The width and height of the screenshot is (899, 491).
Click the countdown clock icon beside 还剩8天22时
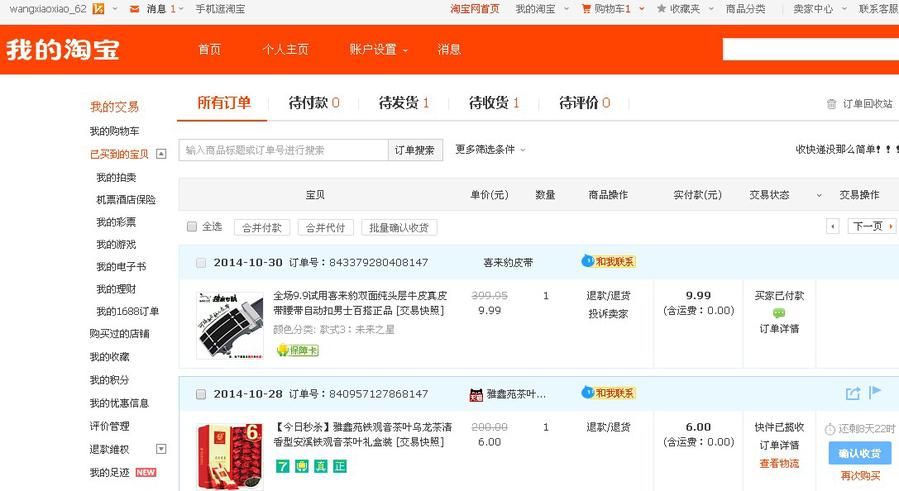pos(830,429)
